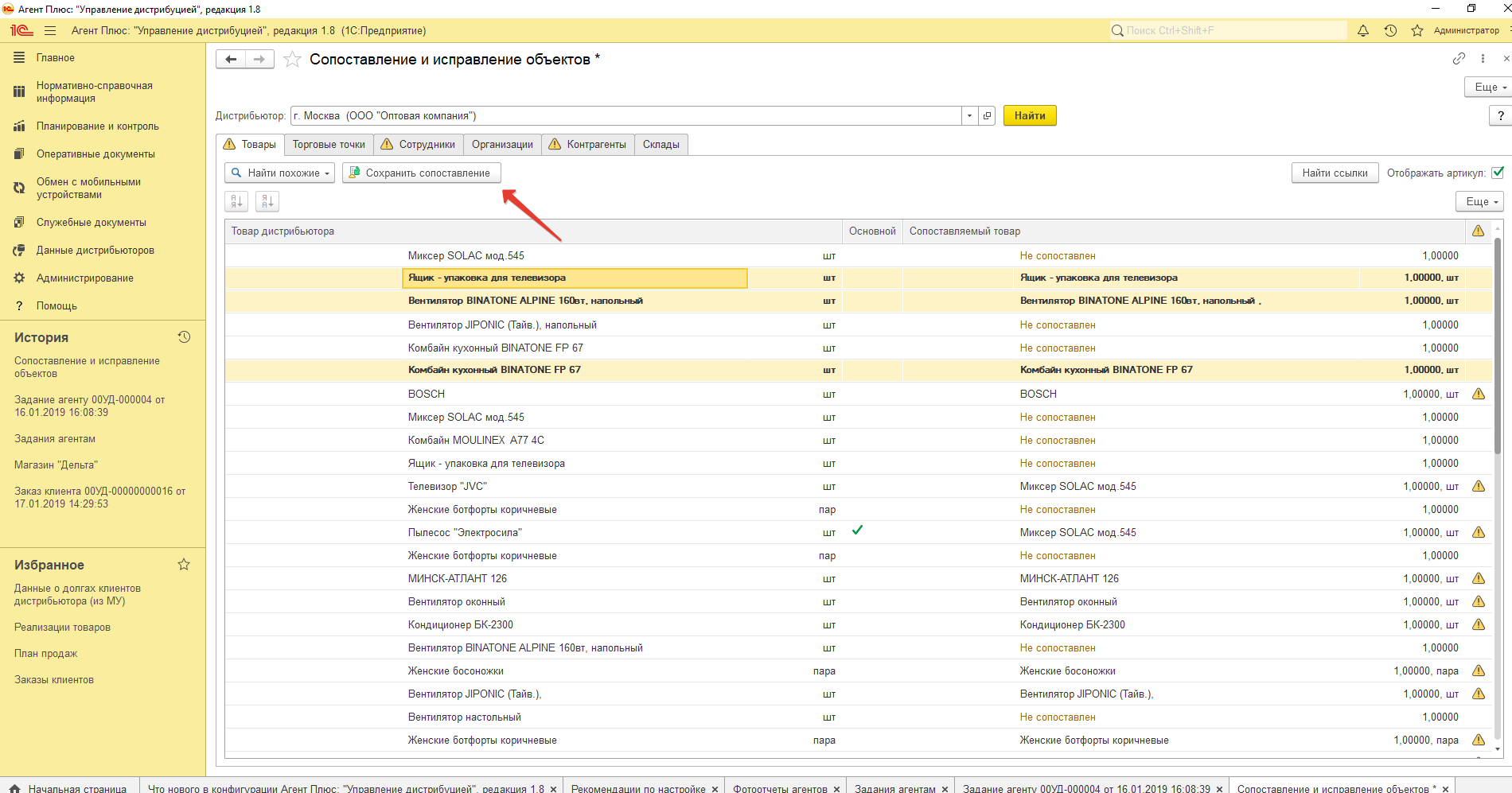Switch to the Товары tab
Viewport: 1512px width, 793px height.
[x=250, y=144]
